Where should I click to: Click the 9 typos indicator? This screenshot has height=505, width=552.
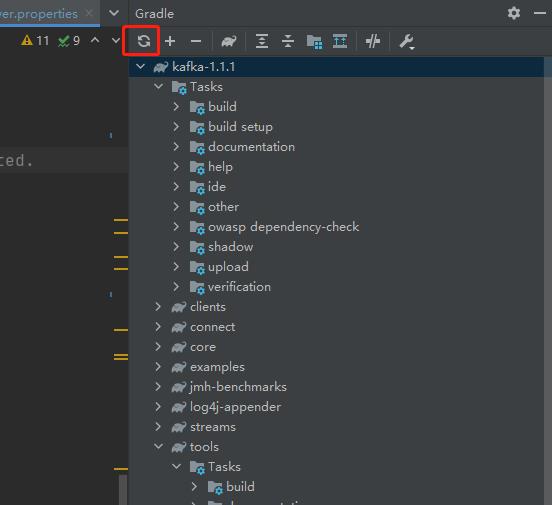[69, 40]
